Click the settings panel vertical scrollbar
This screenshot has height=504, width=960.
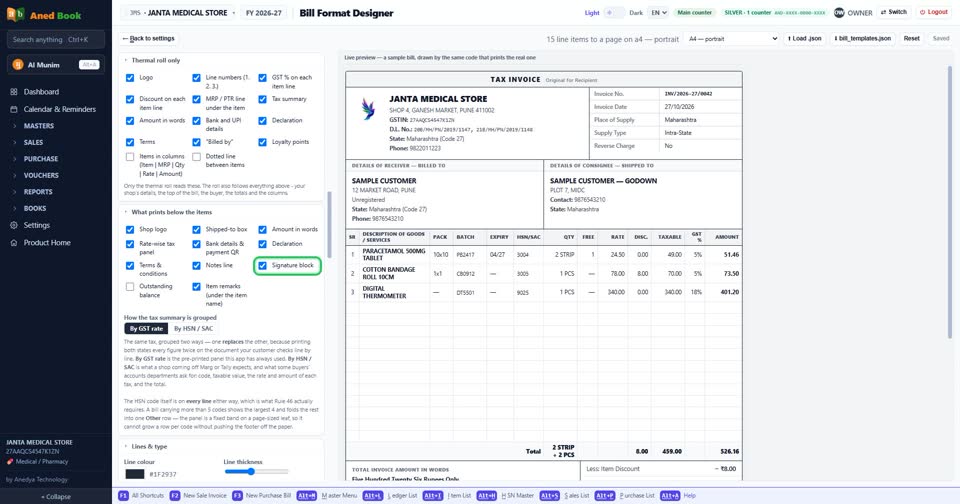329,225
